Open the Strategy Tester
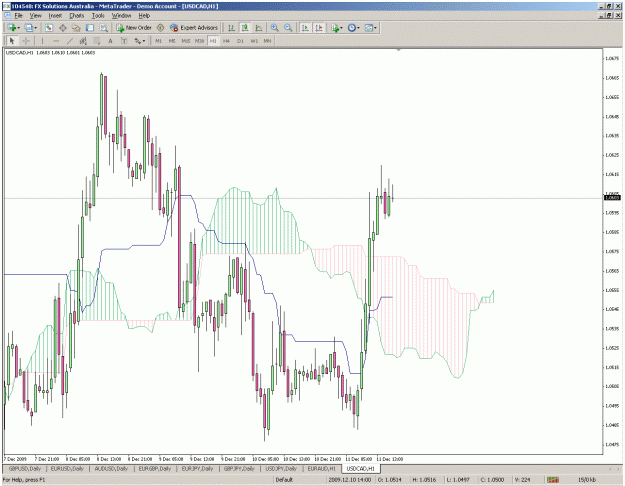 tap(104, 28)
